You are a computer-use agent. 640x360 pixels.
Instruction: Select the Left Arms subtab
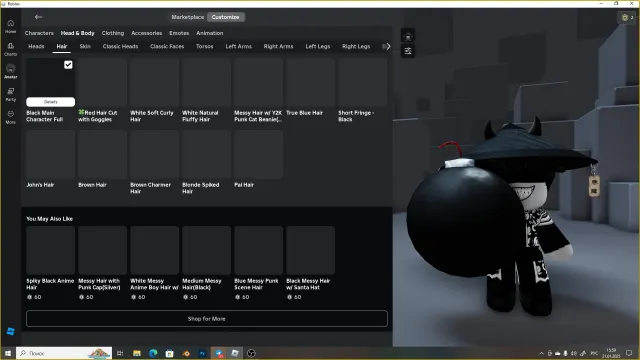[x=239, y=47]
